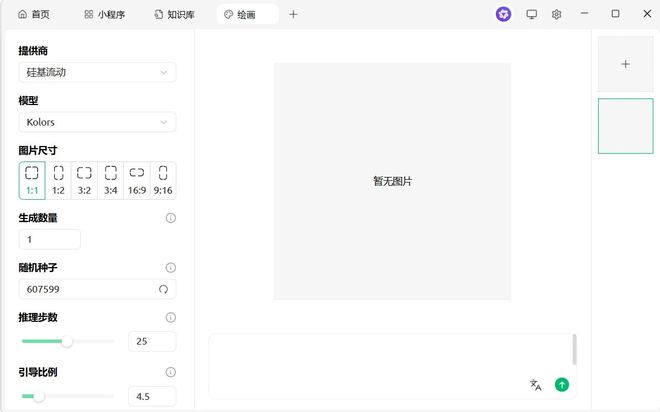The width and height of the screenshot is (660, 412).
Task: Go to the 首页 tab
Action: (34, 15)
